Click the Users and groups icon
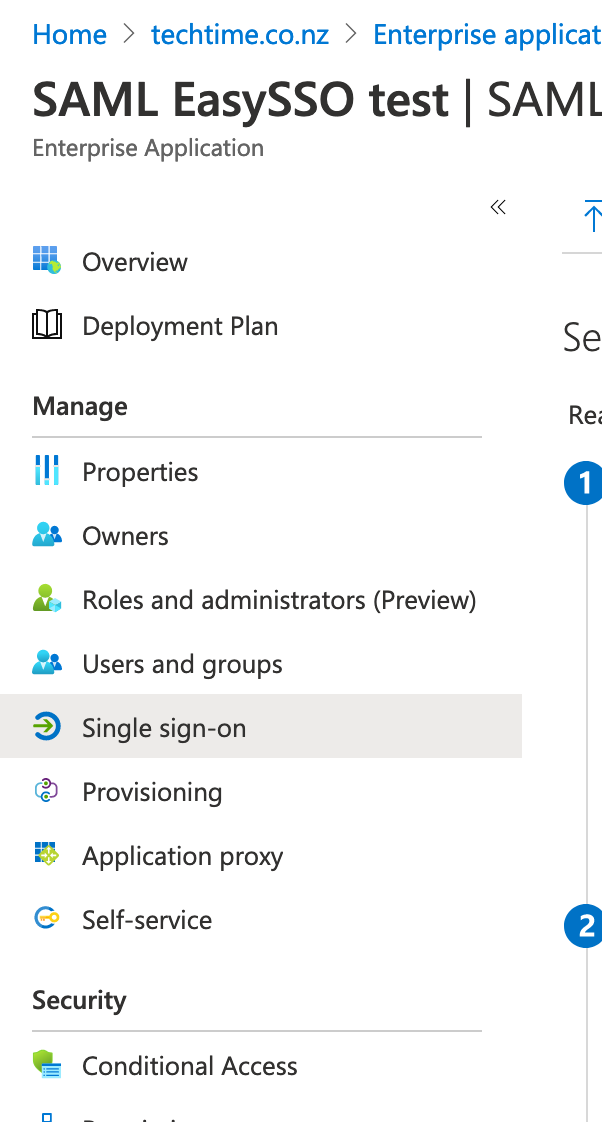The width and height of the screenshot is (602, 1122). click(x=47, y=663)
